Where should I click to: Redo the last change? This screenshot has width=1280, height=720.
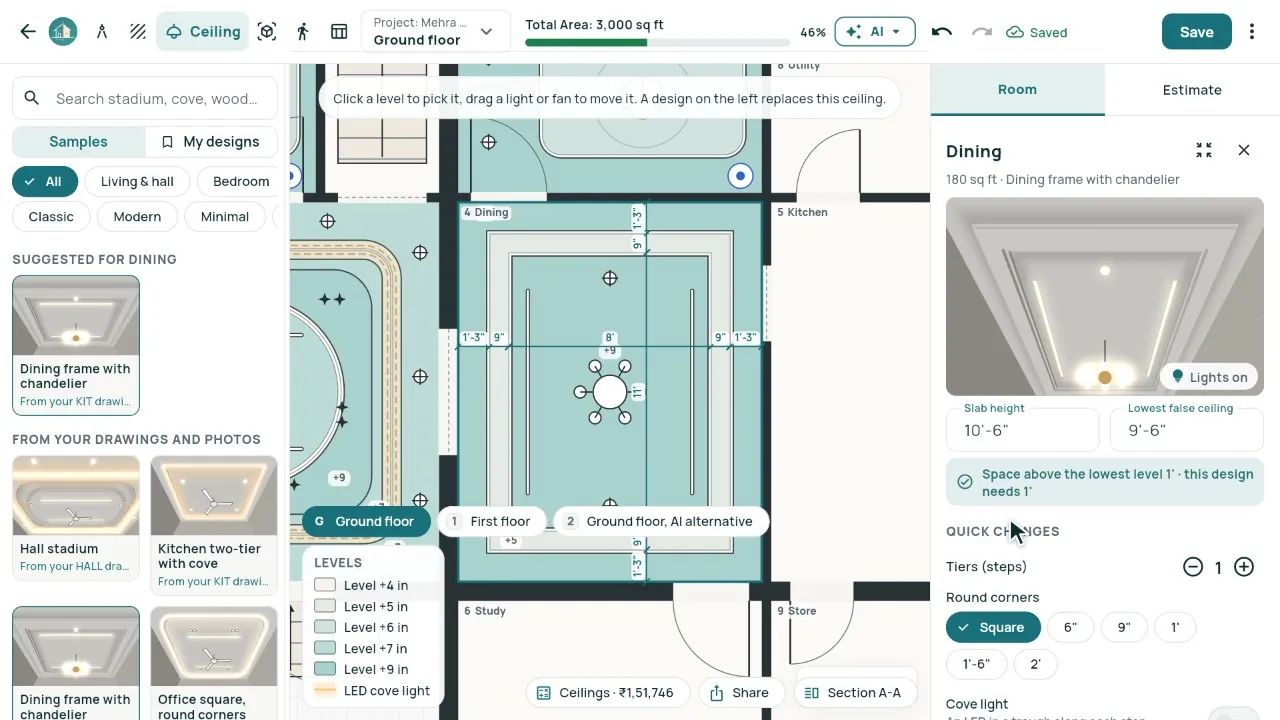(982, 32)
